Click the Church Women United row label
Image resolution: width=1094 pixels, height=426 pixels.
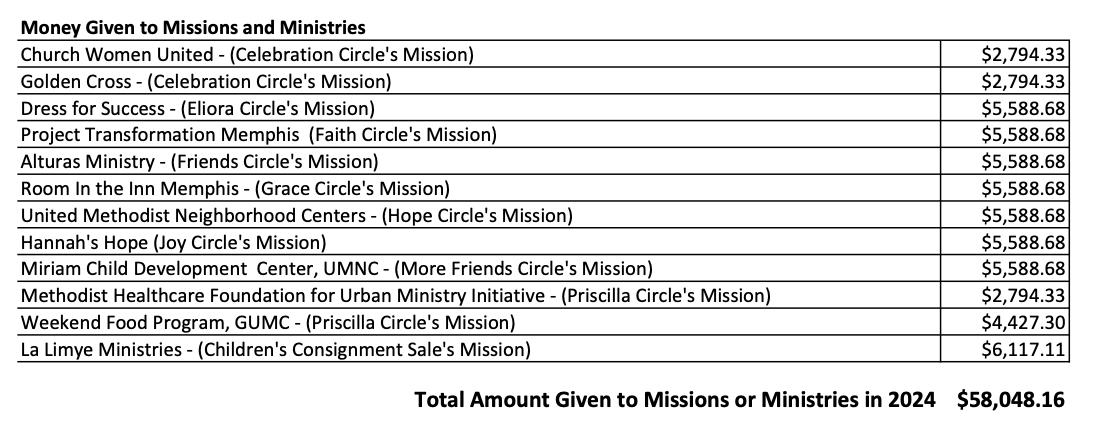point(247,54)
